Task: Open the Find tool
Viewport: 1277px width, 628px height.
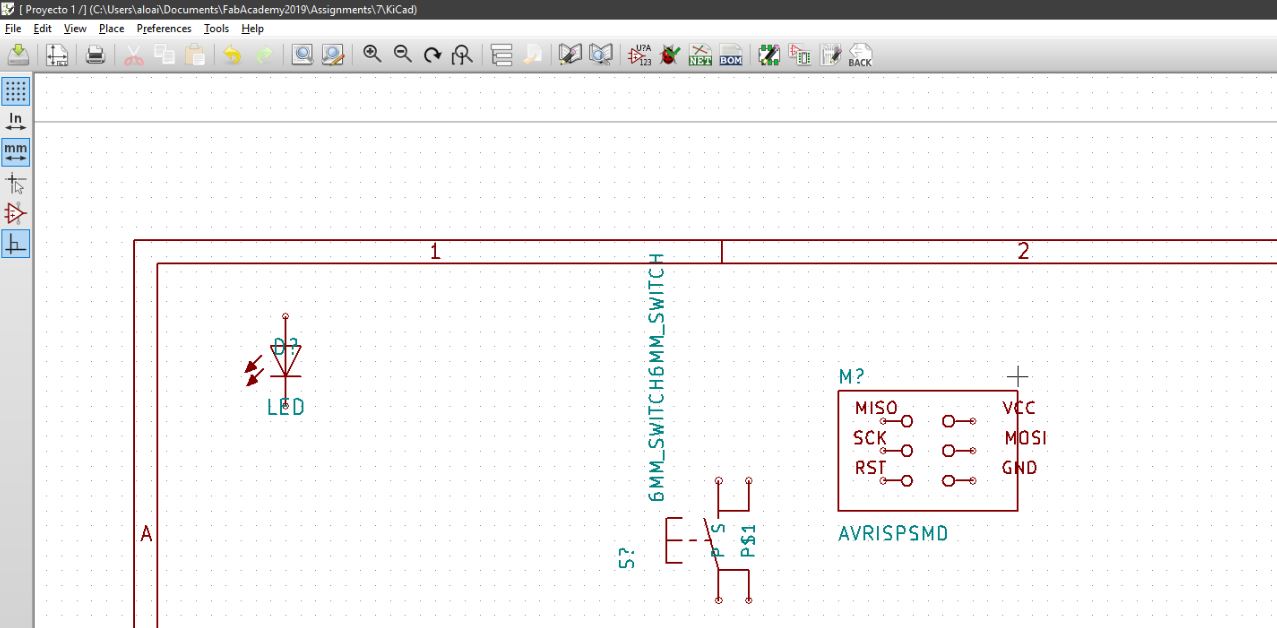Action: [302, 55]
